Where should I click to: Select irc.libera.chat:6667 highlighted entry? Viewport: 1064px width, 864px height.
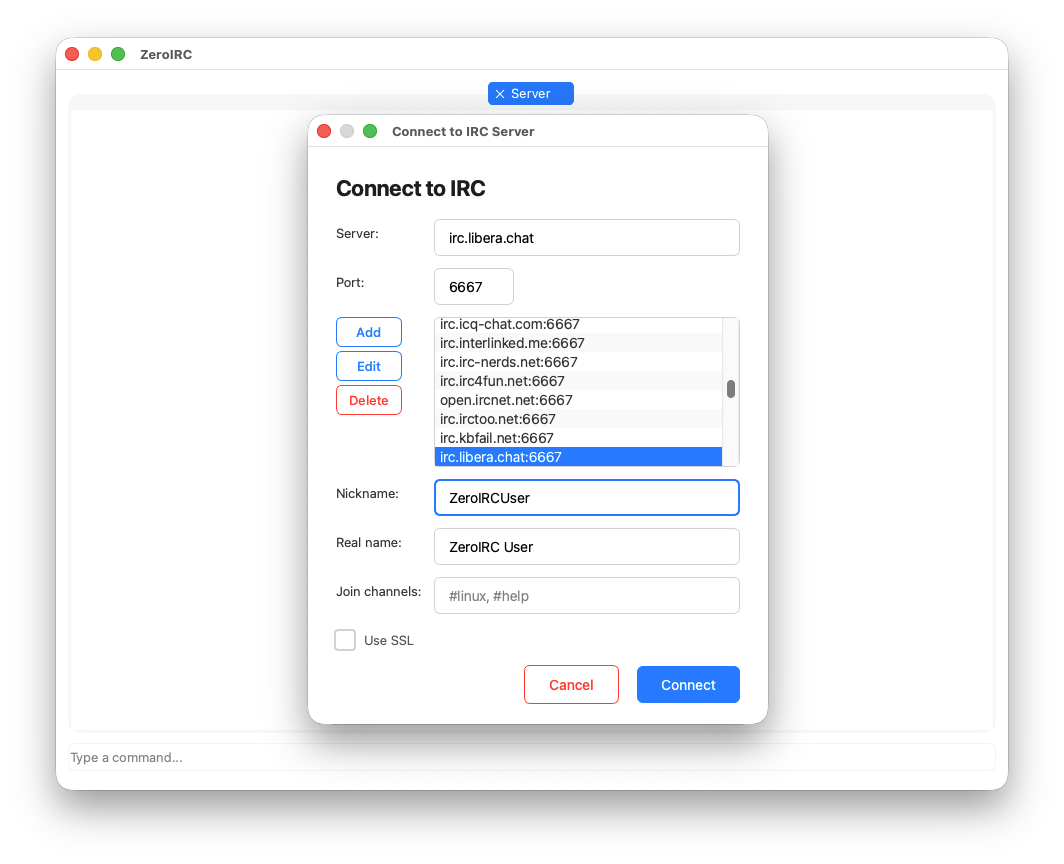578,457
